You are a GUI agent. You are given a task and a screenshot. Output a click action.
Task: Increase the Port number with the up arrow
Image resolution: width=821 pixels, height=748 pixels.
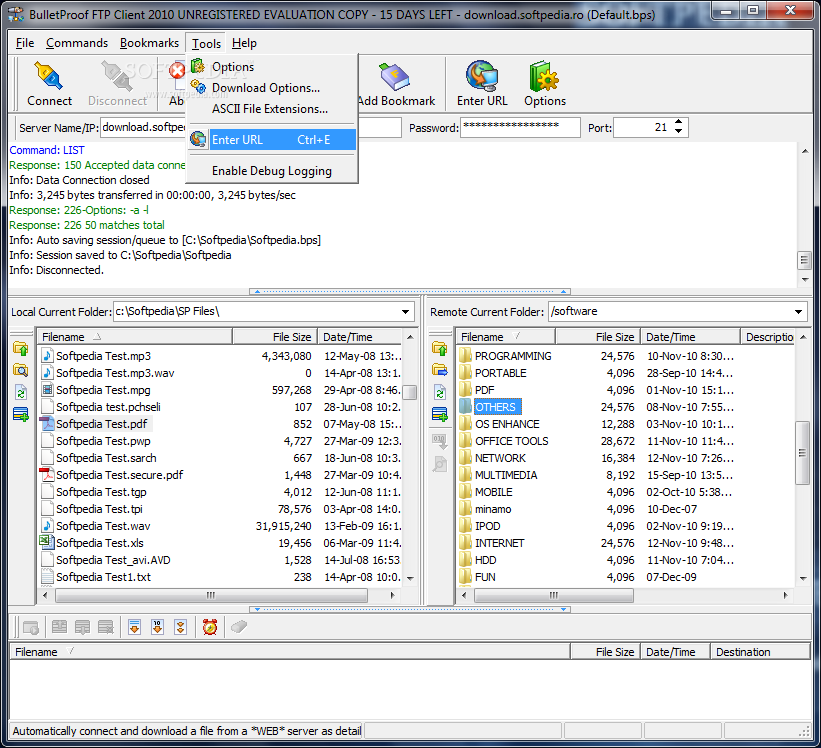click(679, 122)
